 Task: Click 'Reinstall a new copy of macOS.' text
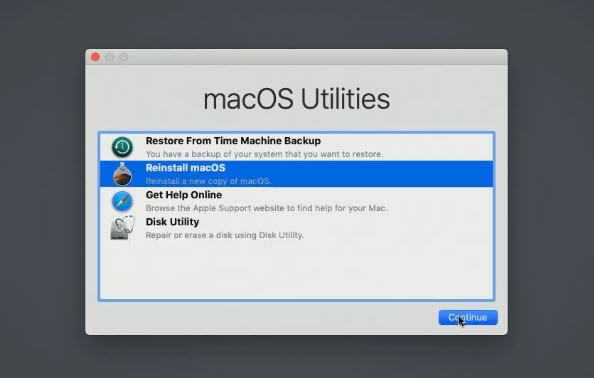pyautogui.click(x=208, y=181)
